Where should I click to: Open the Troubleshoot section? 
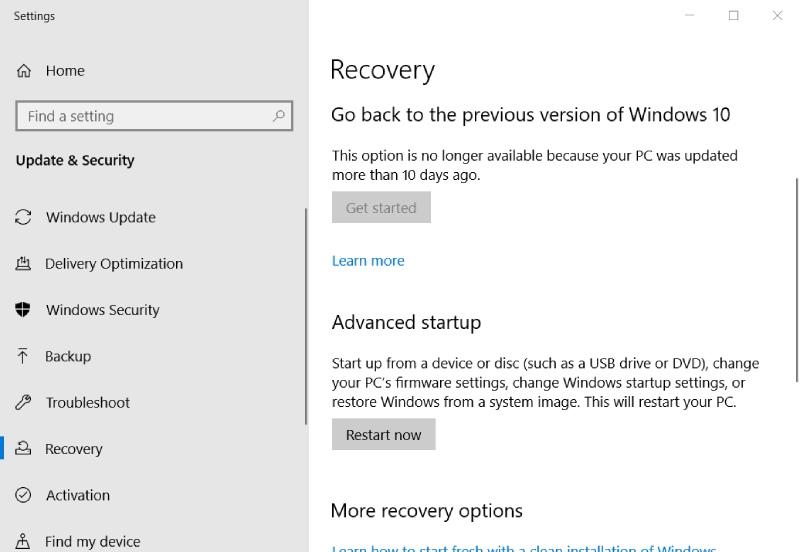(88, 403)
